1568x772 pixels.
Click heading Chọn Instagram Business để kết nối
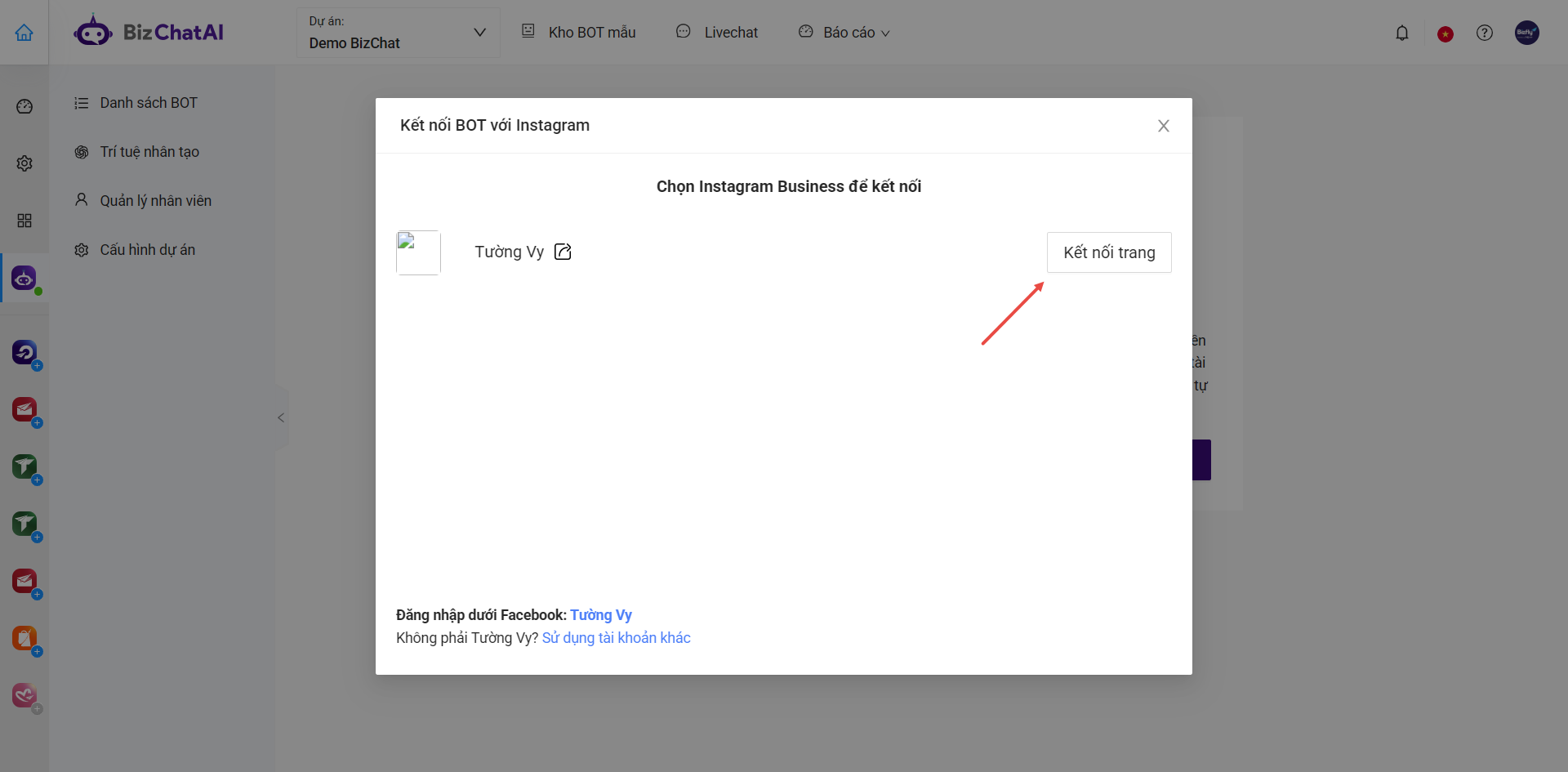[789, 186]
